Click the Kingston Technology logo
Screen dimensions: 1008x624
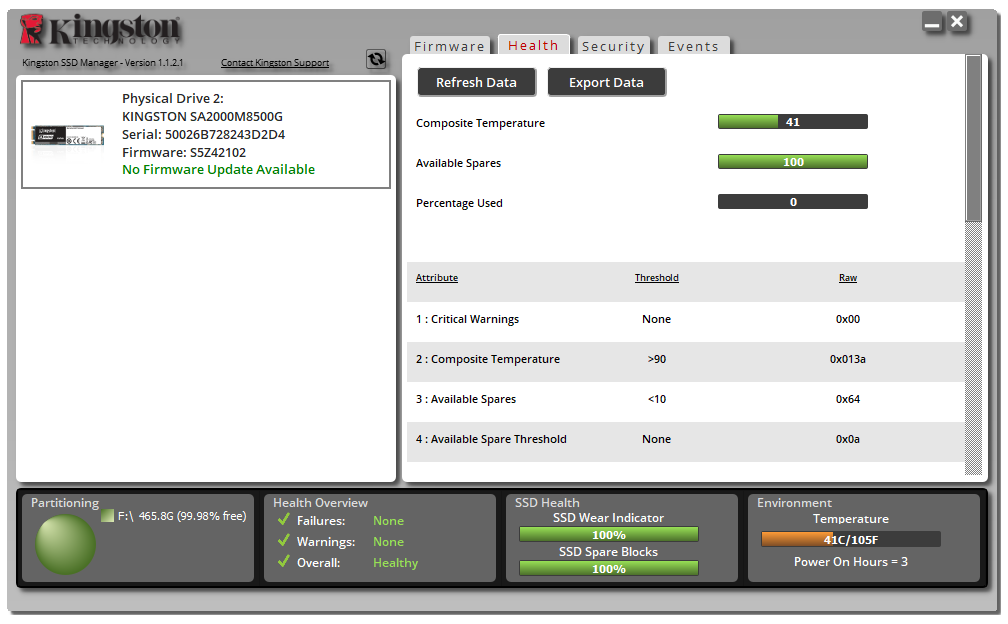pos(100,30)
